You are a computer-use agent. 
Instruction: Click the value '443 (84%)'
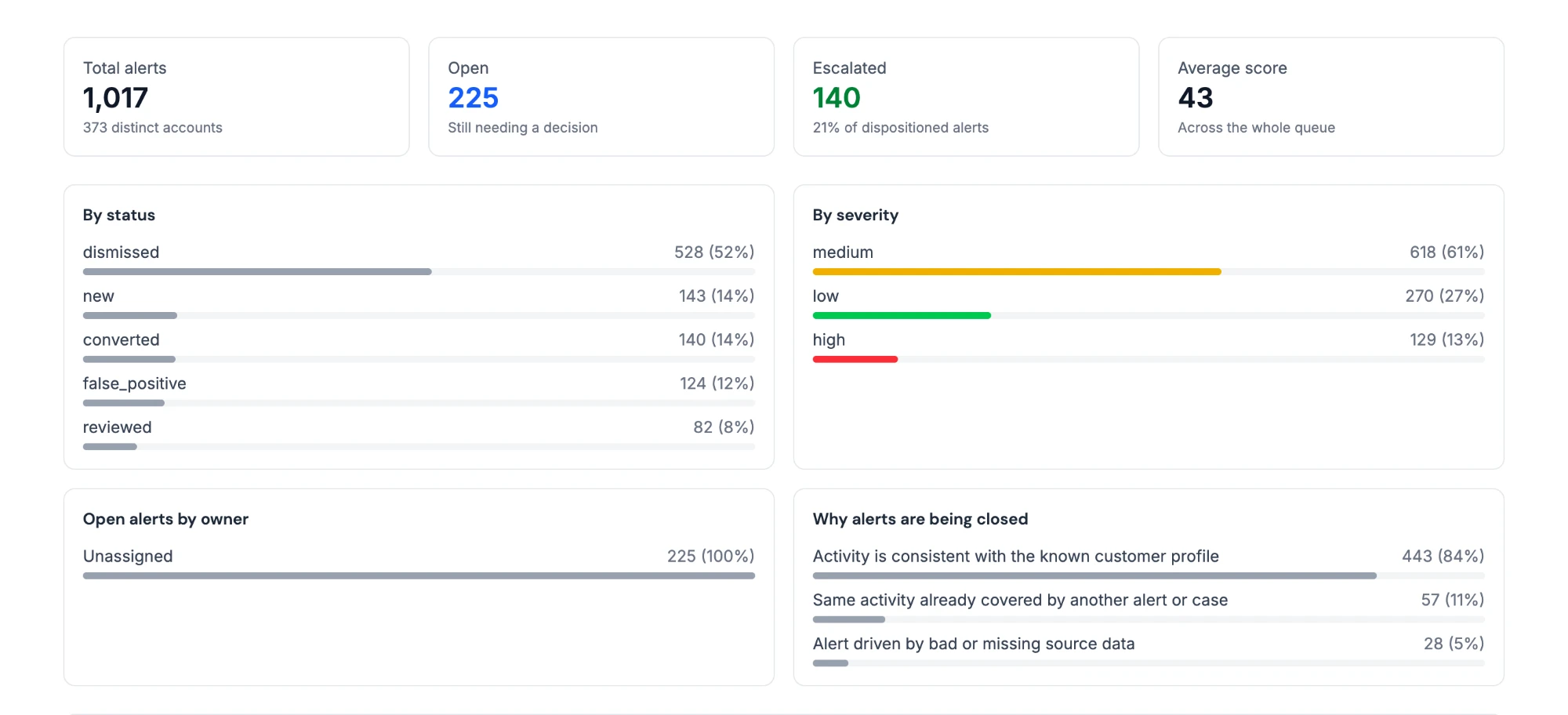click(x=1443, y=557)
